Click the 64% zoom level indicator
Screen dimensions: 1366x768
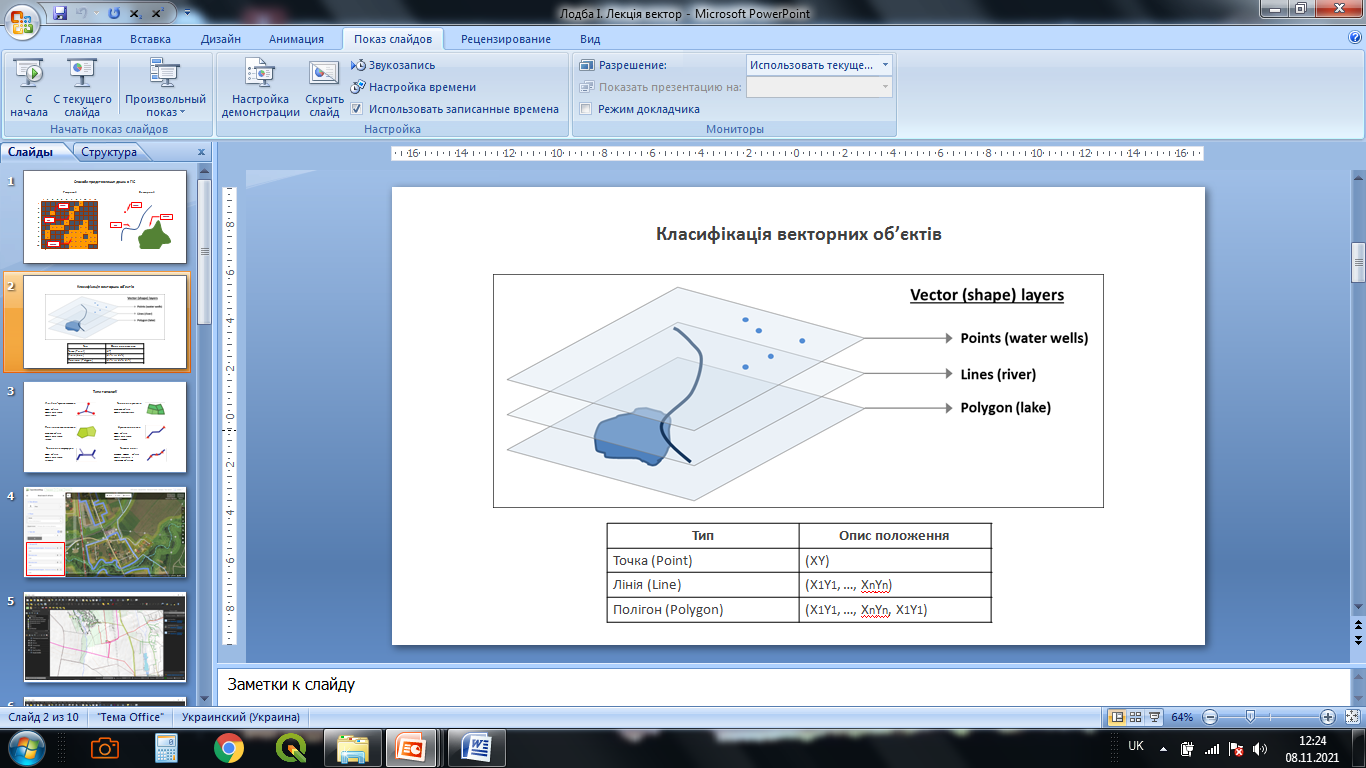(x=1182, y=717)
